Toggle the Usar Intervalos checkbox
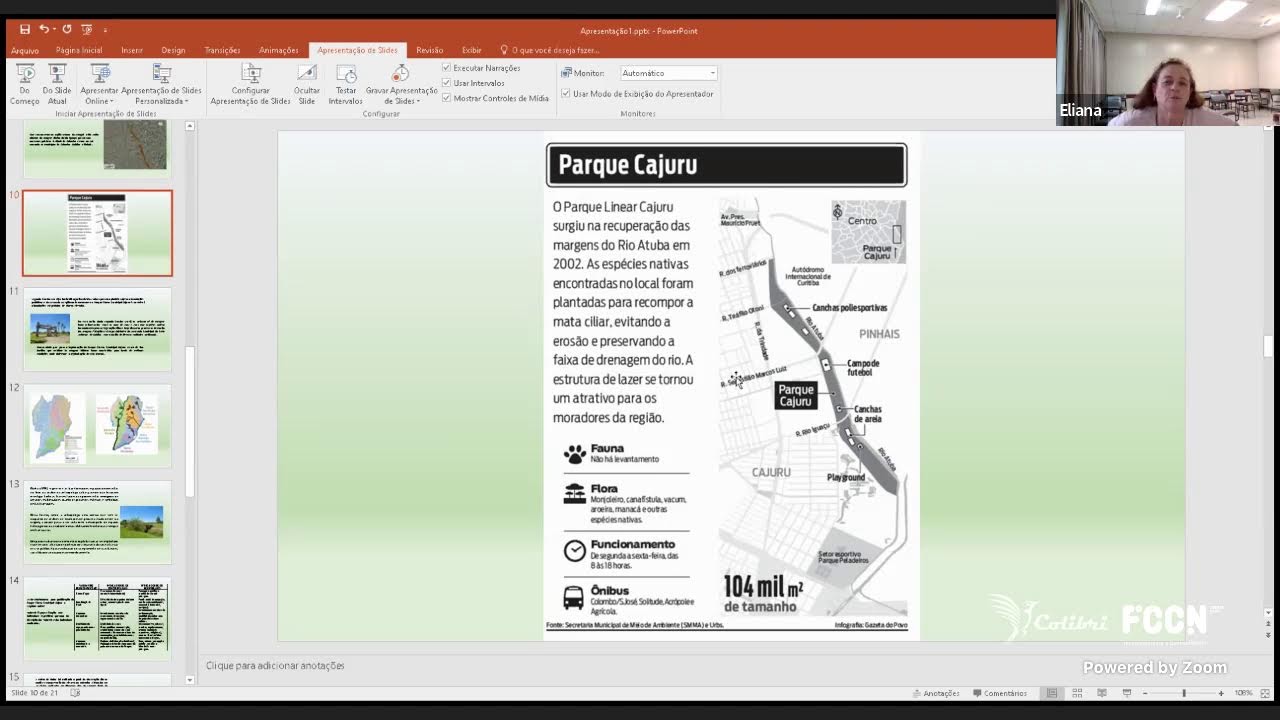 point(447,83)
